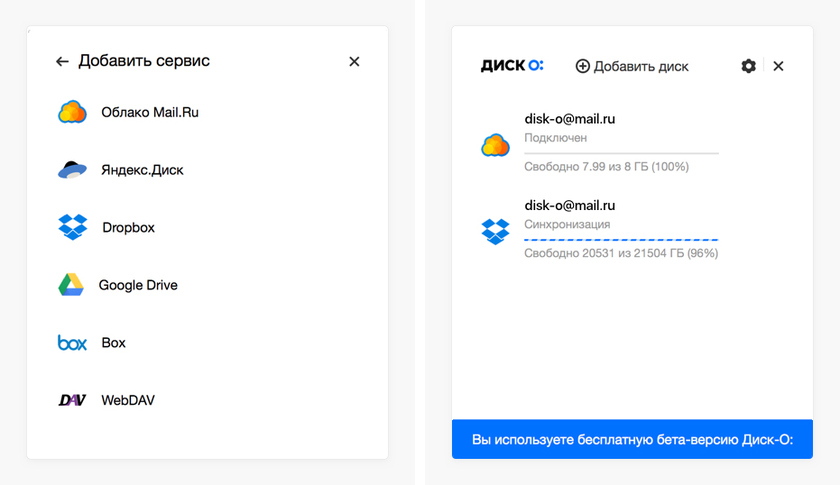
Task: Click the WebDAV logo icon
Action: click(72, 401)
